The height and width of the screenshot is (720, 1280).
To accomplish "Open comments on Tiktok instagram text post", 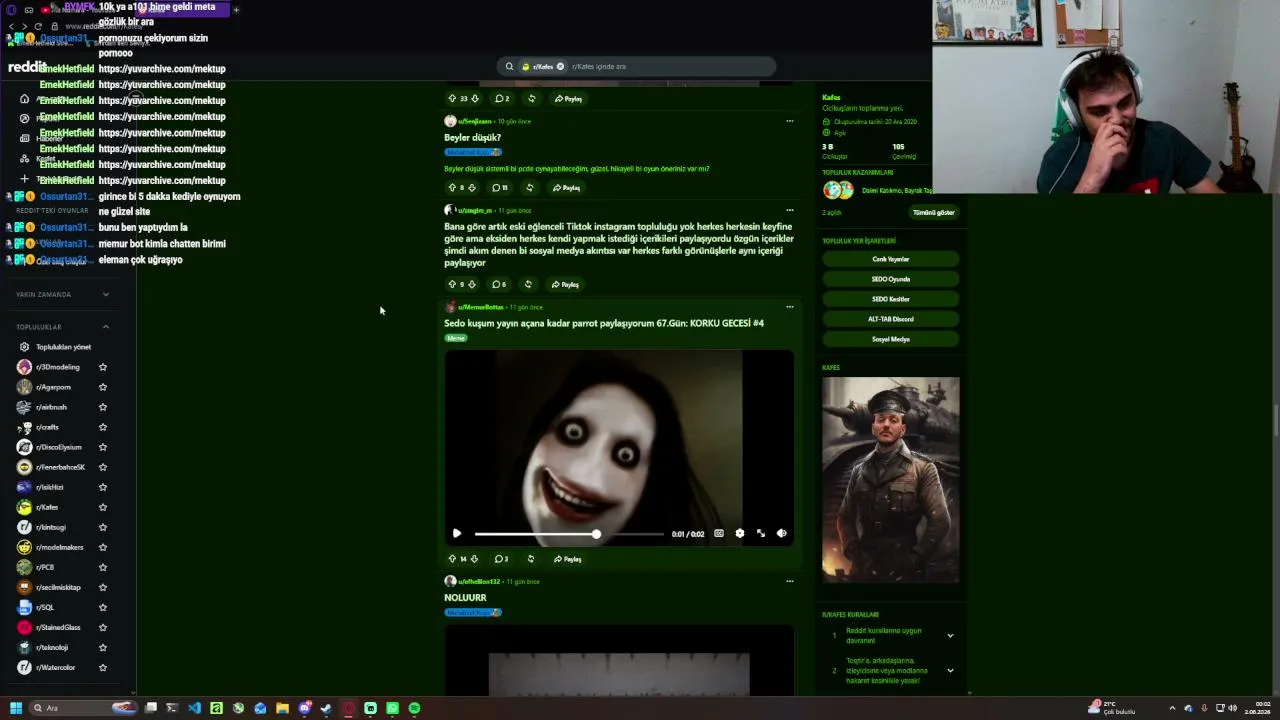I will point(499,285).
